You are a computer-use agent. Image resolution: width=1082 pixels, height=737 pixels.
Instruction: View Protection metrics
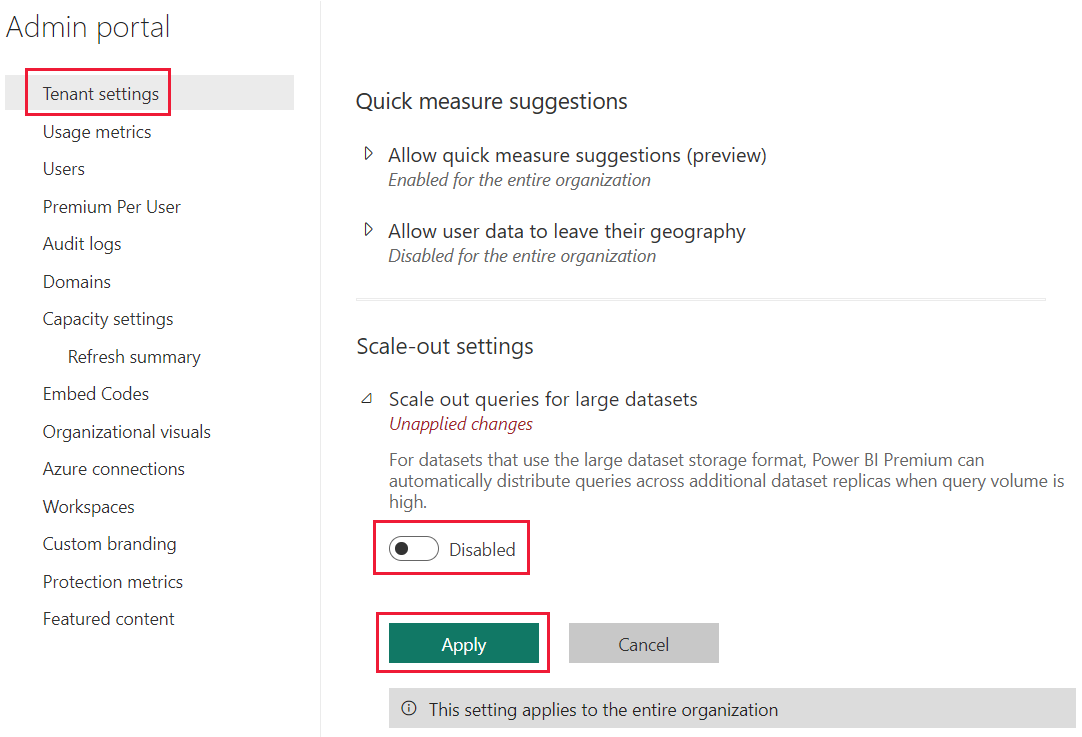(112, 581)
